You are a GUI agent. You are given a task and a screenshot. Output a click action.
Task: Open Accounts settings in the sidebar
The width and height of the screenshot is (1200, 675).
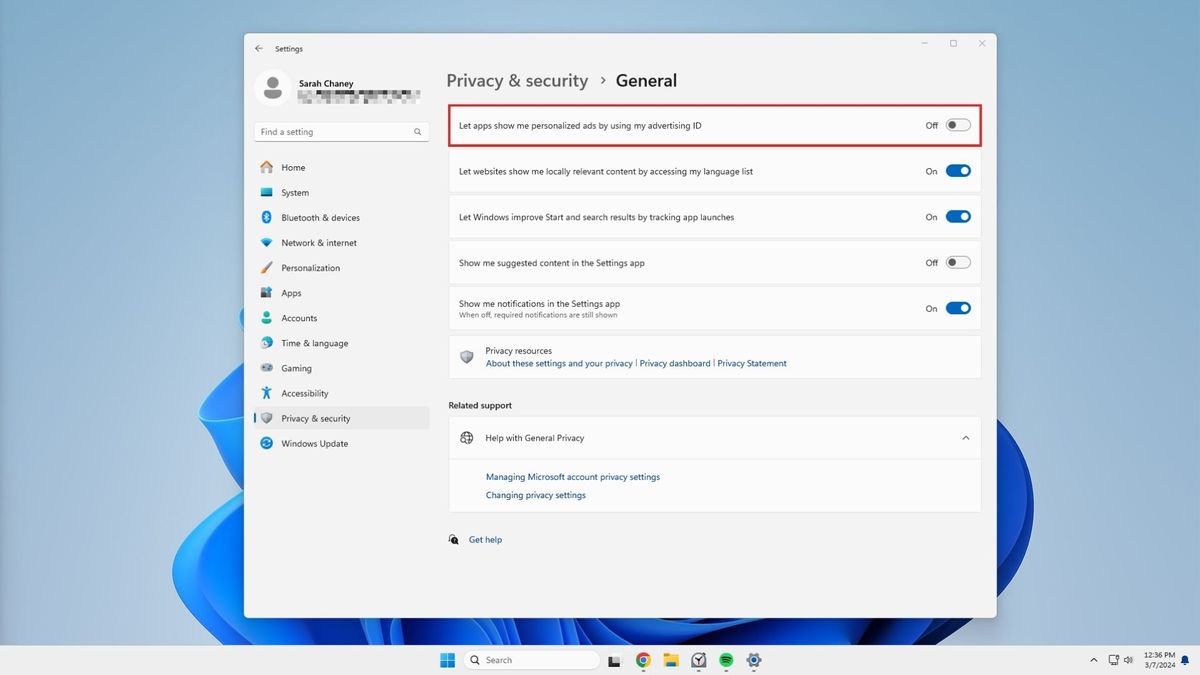click(298, 317)
